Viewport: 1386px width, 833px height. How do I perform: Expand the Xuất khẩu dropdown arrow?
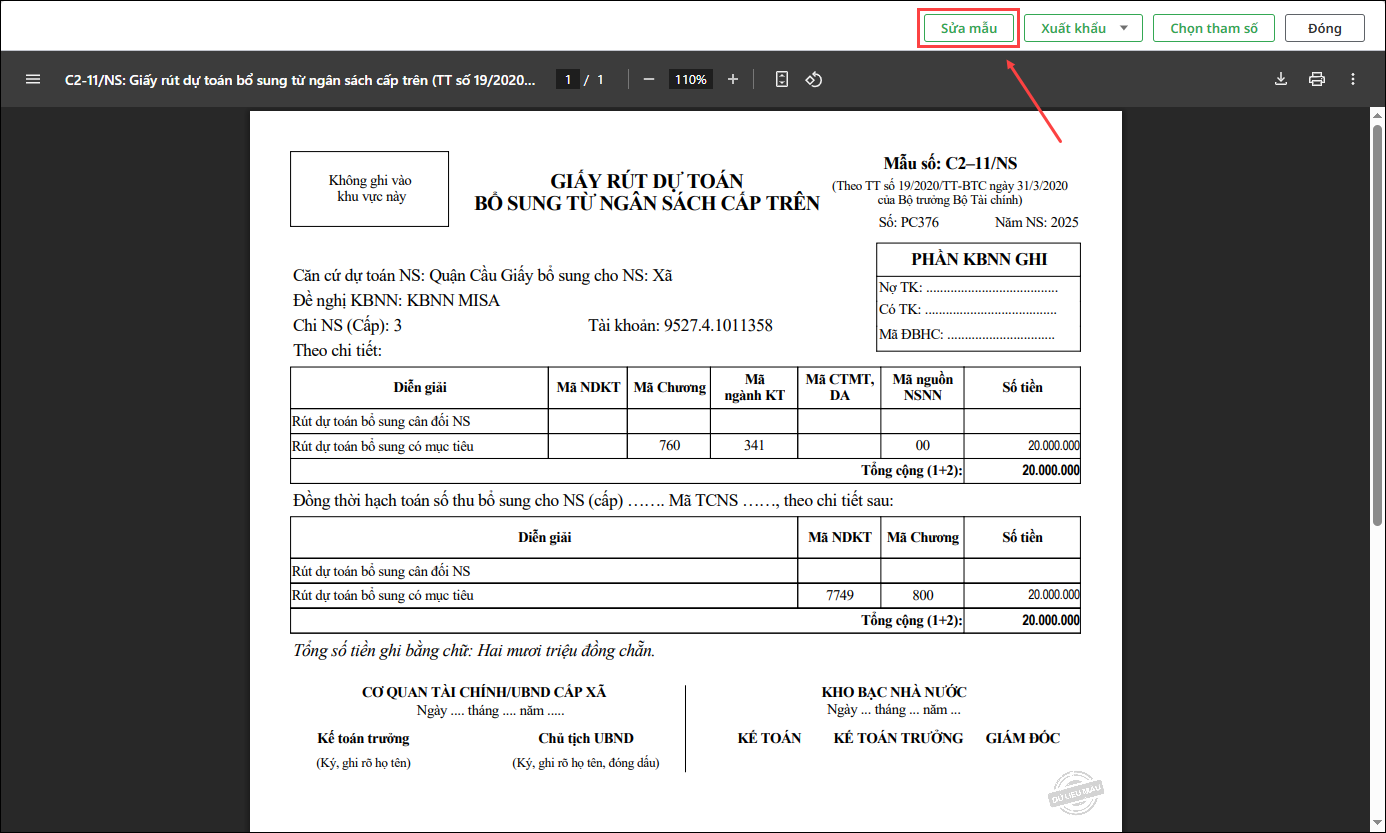coord(1125,28)
